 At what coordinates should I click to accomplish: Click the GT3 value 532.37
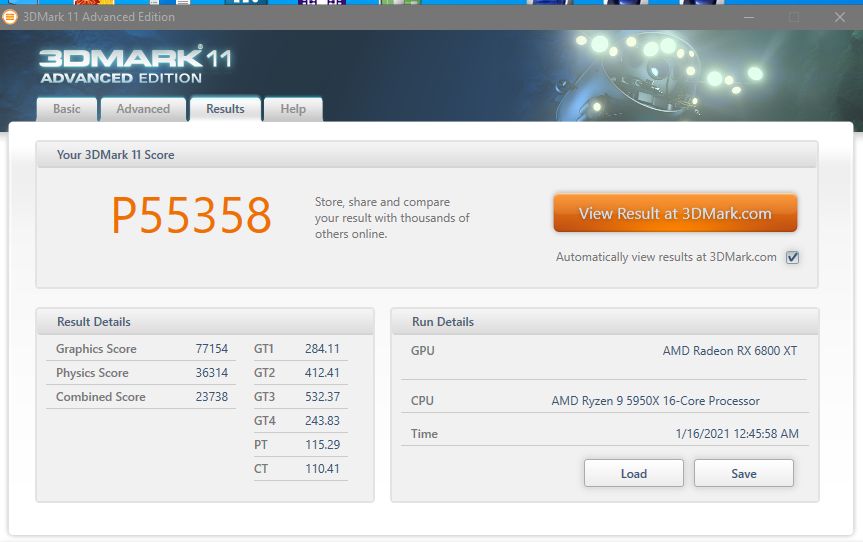pyautogui.click(x=322, y=397)
